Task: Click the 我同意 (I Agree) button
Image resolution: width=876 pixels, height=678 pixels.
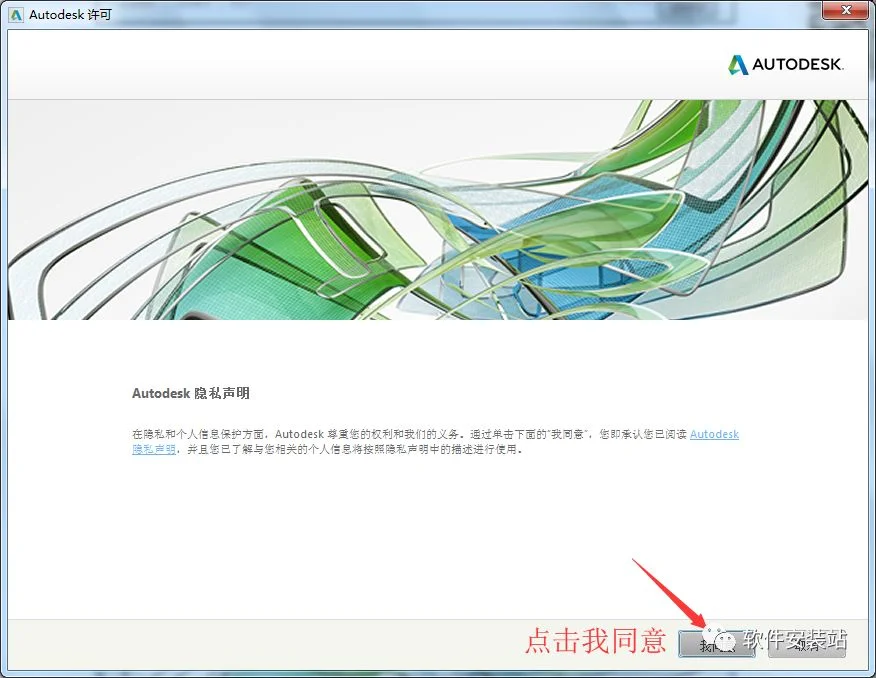Action: tap(717, 644)
